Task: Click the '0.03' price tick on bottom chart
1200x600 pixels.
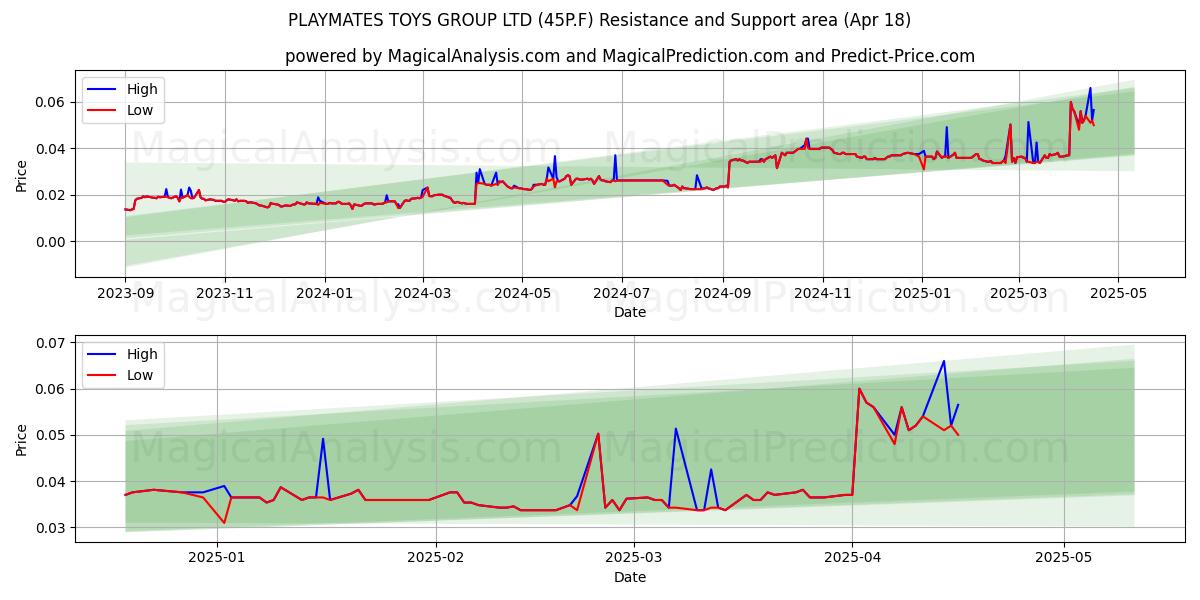Action: point(52,528)
